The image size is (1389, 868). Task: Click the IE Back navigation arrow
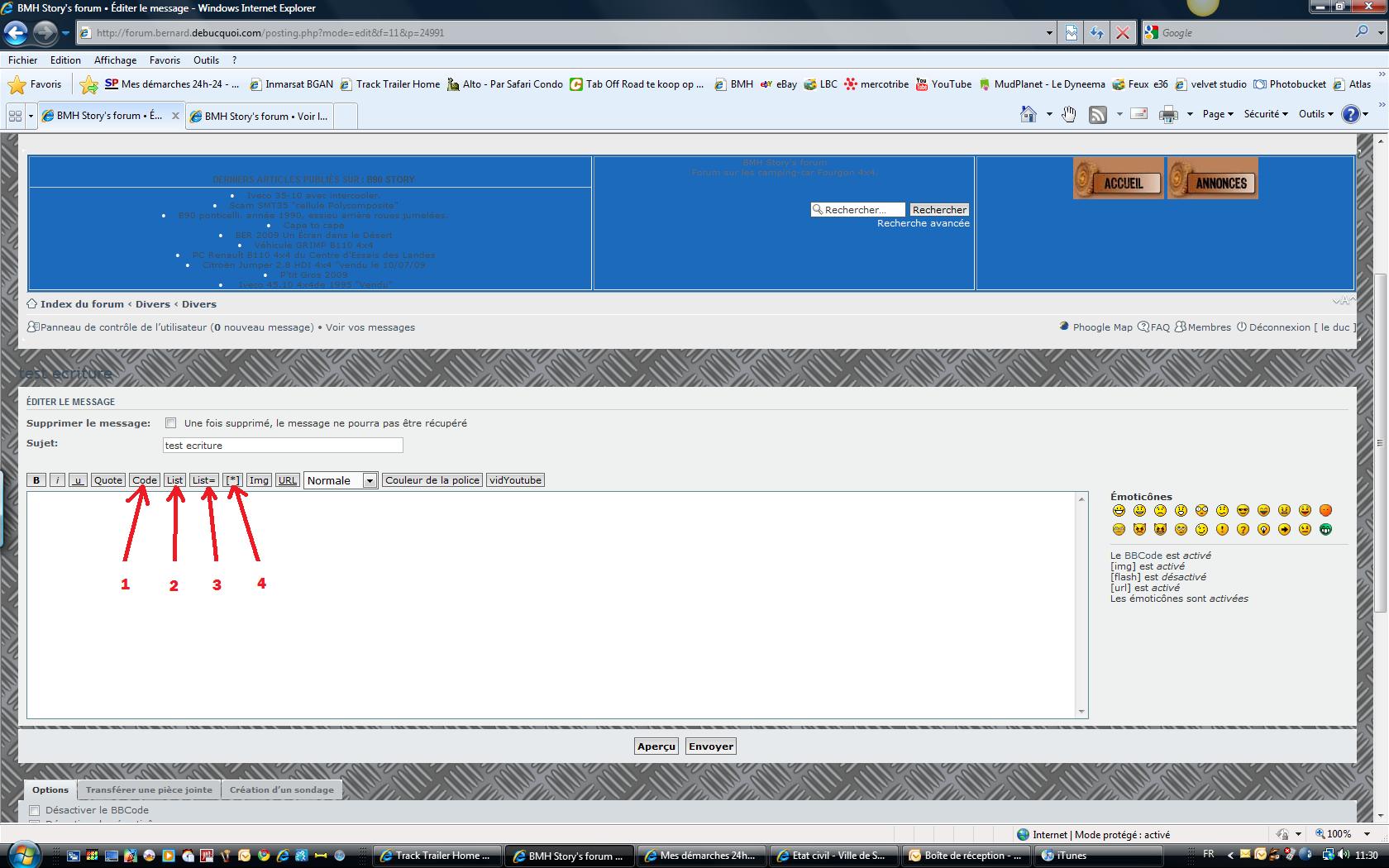click(16, 33)
